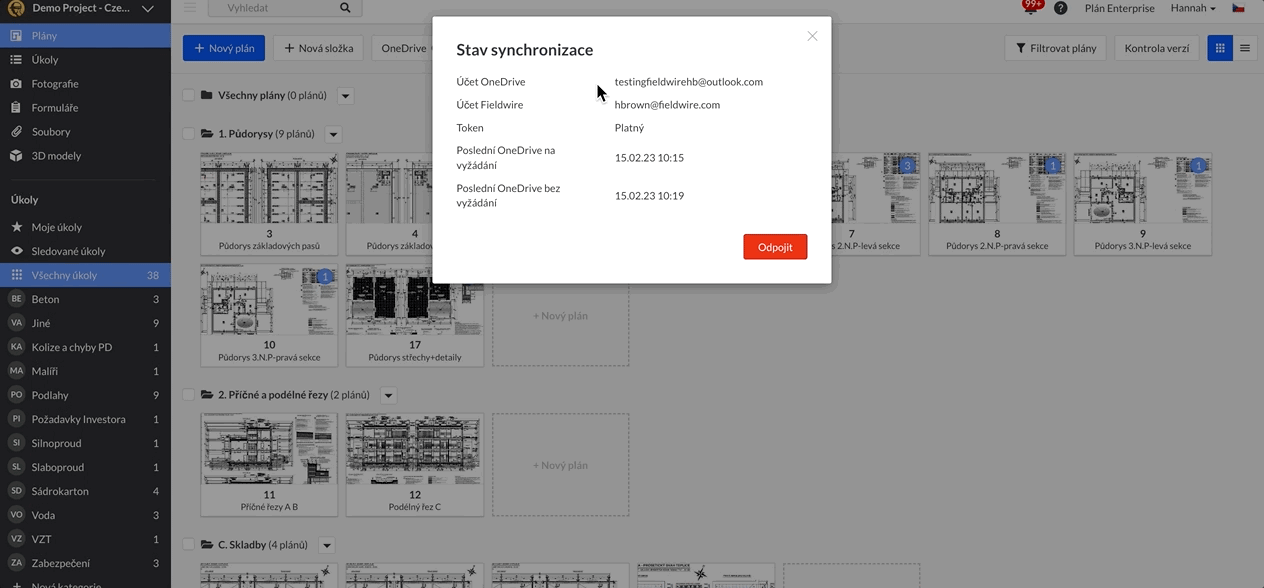
Task: Click the star icon for Moje úkoly
Action: (16, 227)
